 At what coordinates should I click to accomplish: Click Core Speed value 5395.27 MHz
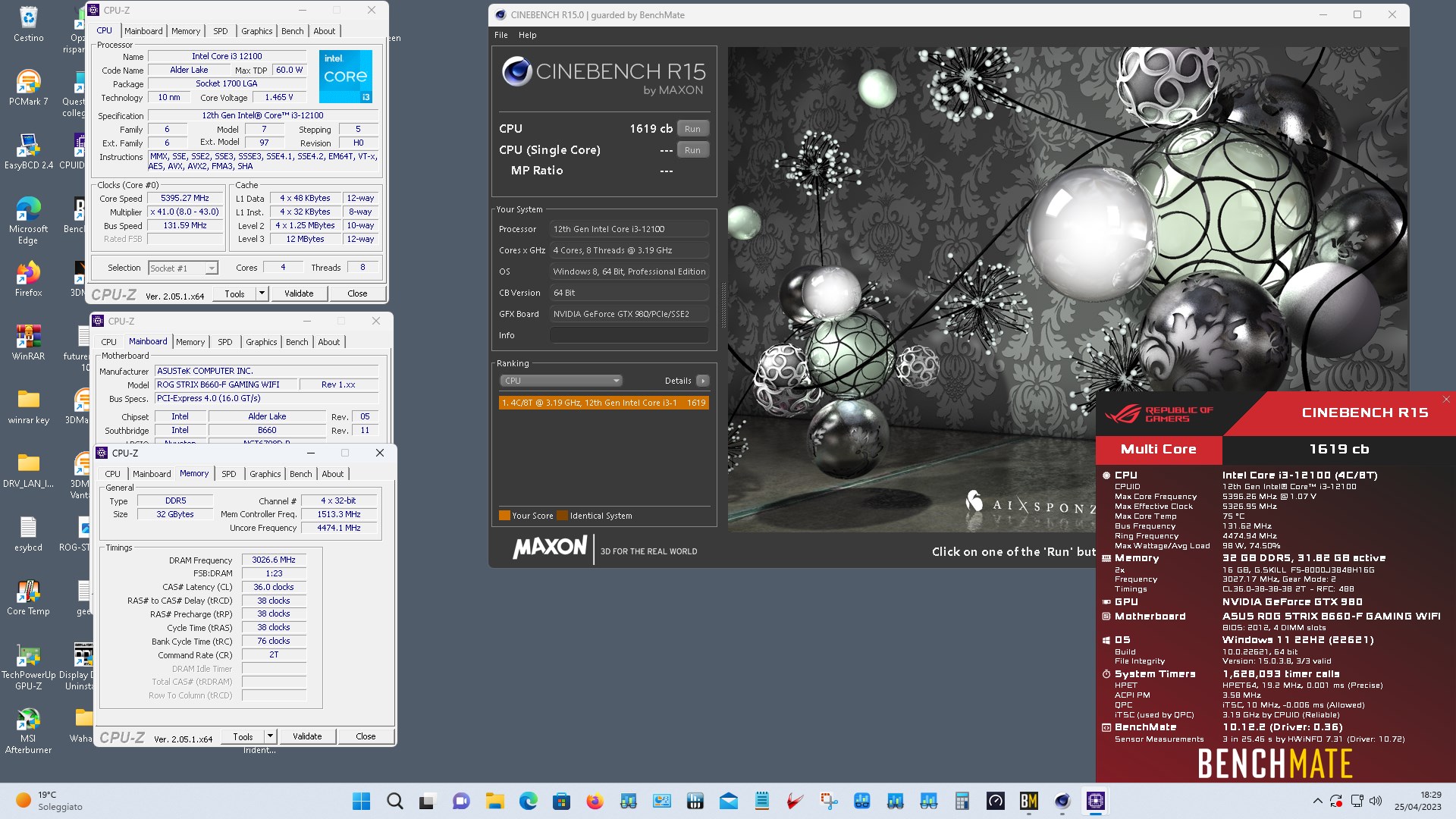click(185, 198)
